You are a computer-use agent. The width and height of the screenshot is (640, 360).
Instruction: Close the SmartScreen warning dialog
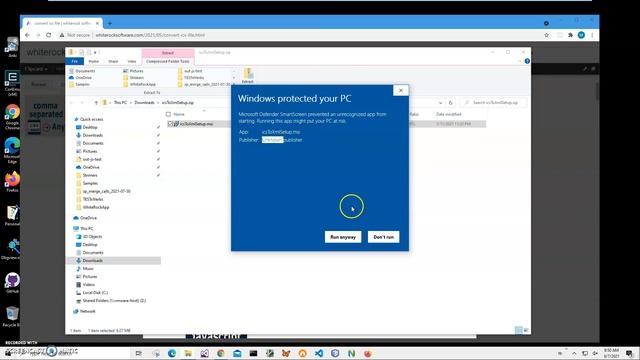point(400,90)
